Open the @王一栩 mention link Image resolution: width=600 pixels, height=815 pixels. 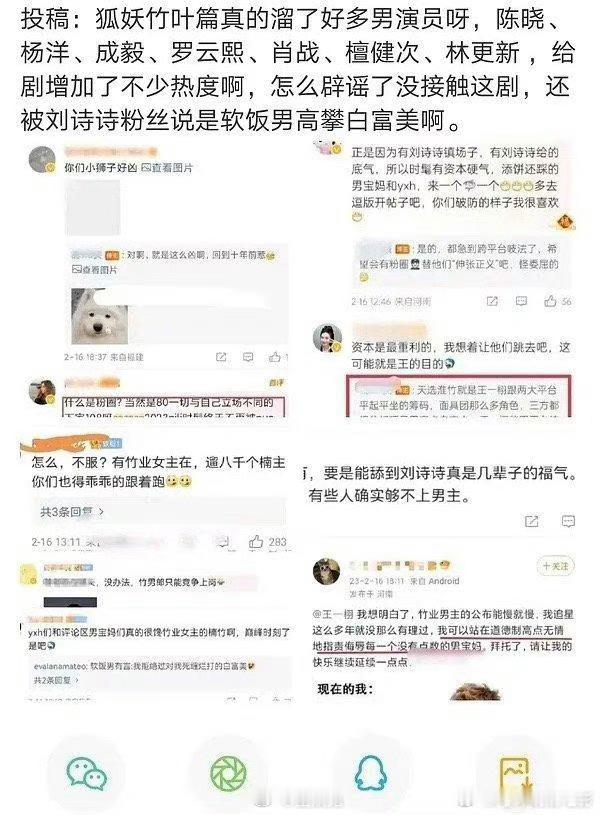coord(333,614)
